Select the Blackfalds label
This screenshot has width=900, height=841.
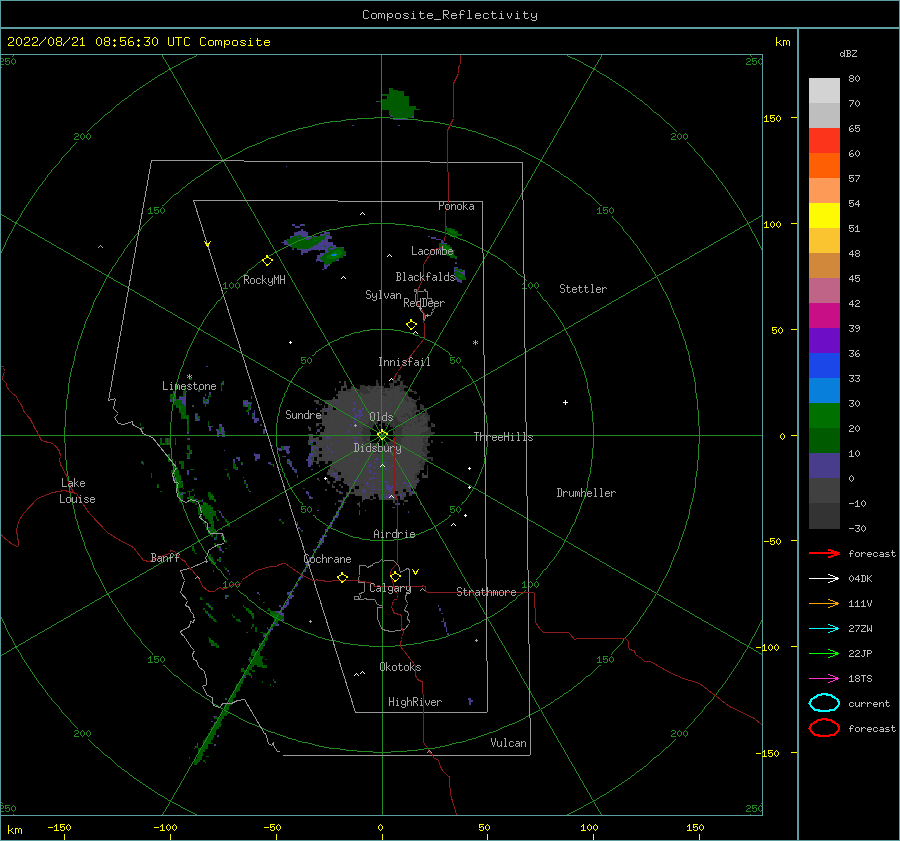pos(425,277)
